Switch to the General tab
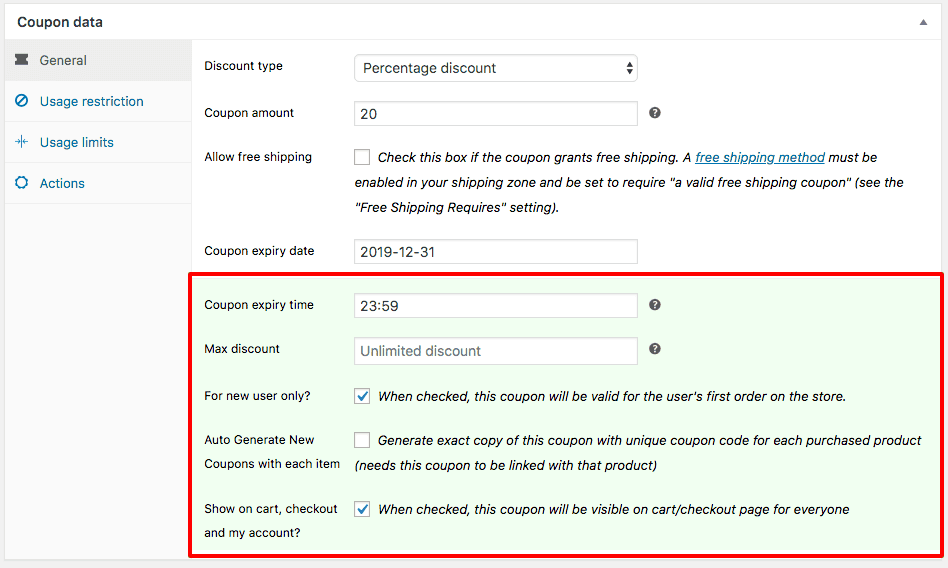The width and height of the screenshot is (948, 568). (x=98, y=60)
